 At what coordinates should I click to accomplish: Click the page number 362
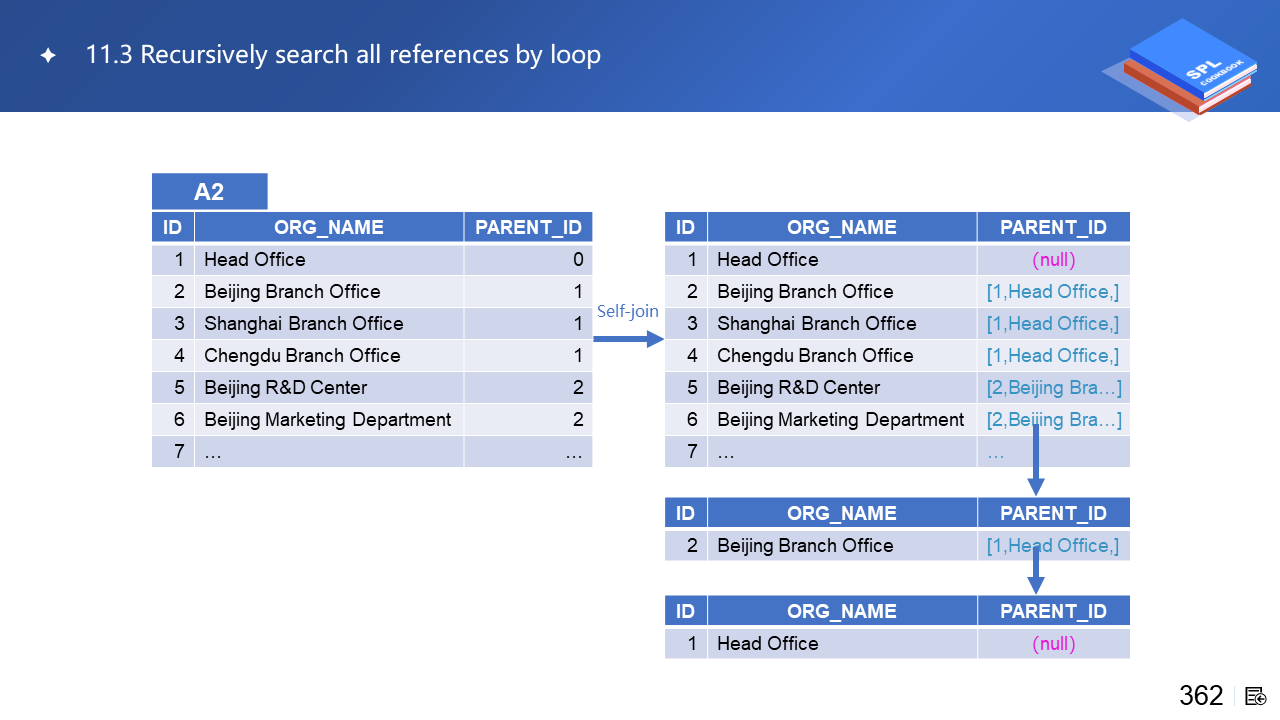click(1200, 695)
